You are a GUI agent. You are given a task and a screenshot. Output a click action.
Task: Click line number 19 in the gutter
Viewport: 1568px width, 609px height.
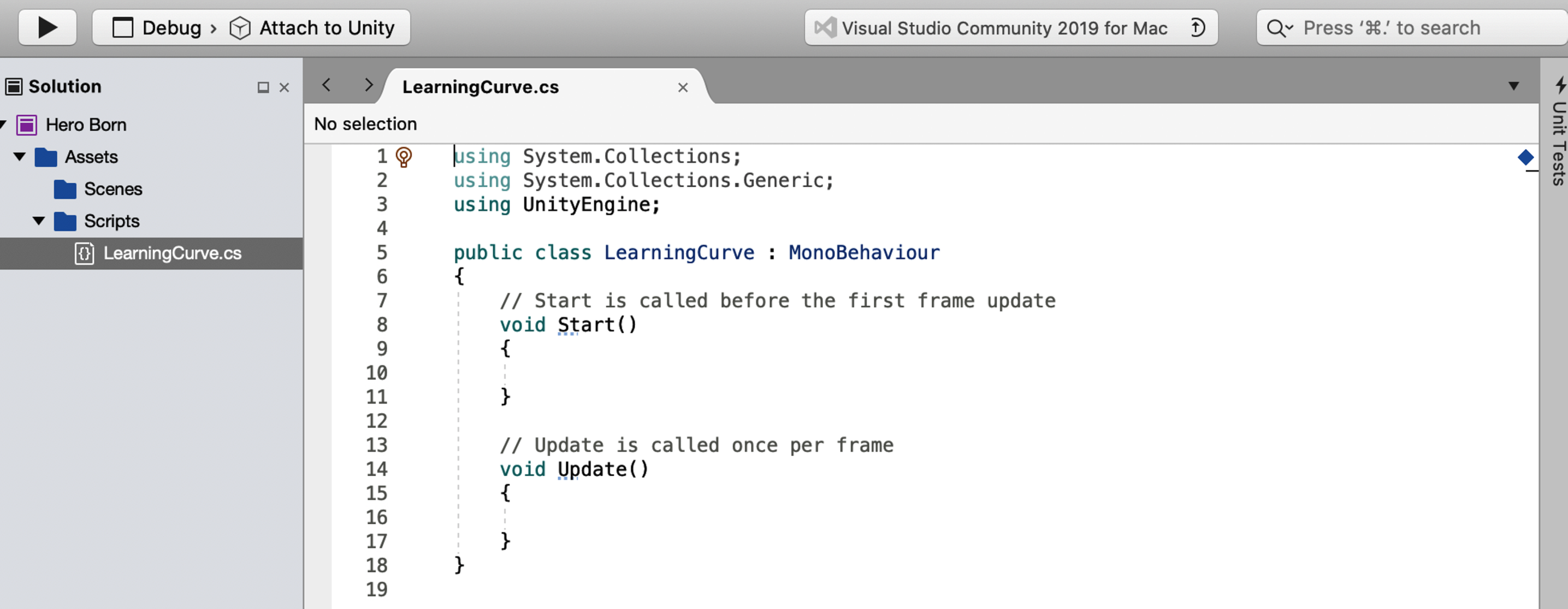point(376,589)
